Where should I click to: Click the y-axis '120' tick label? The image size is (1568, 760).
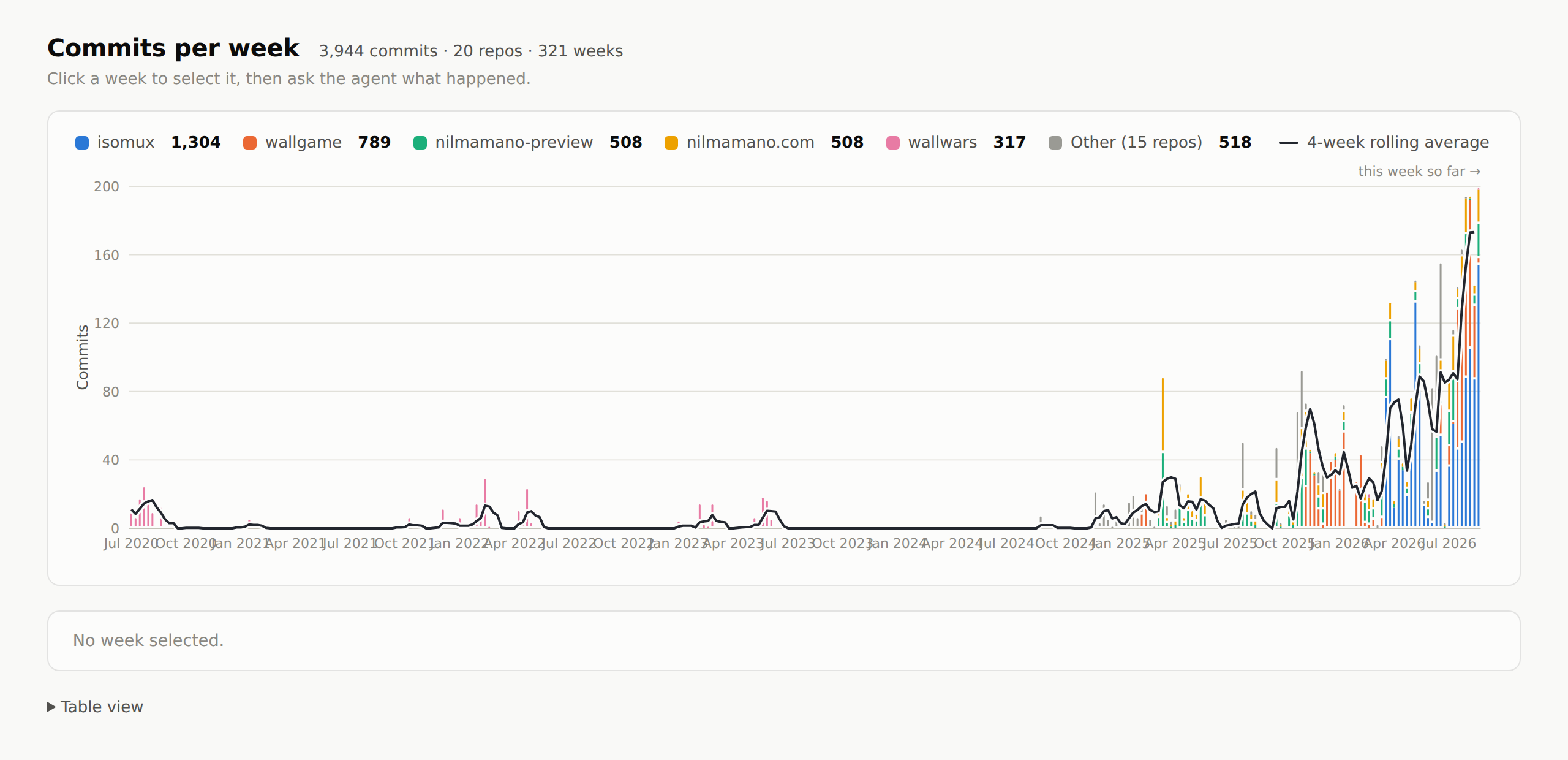coord(107,324)
